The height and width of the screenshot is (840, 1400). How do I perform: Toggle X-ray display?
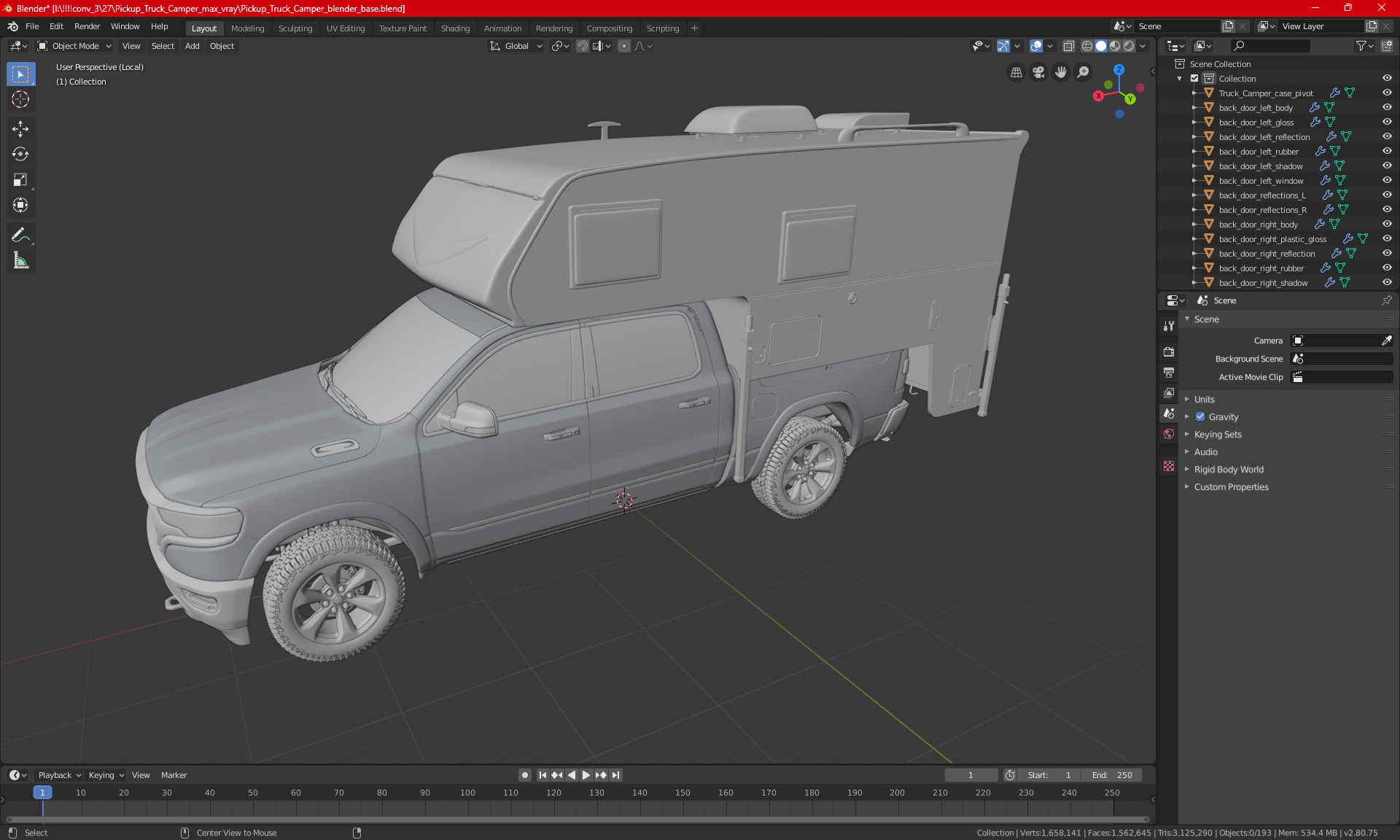pyautogui.click(x=1068, y=46)
